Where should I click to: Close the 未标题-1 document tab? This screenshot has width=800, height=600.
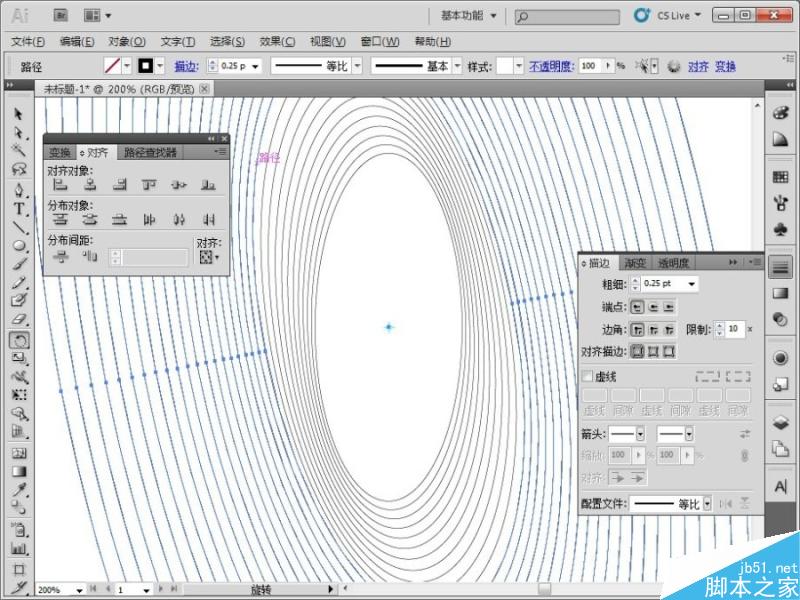pyautogui.click(x=204, y=89)
